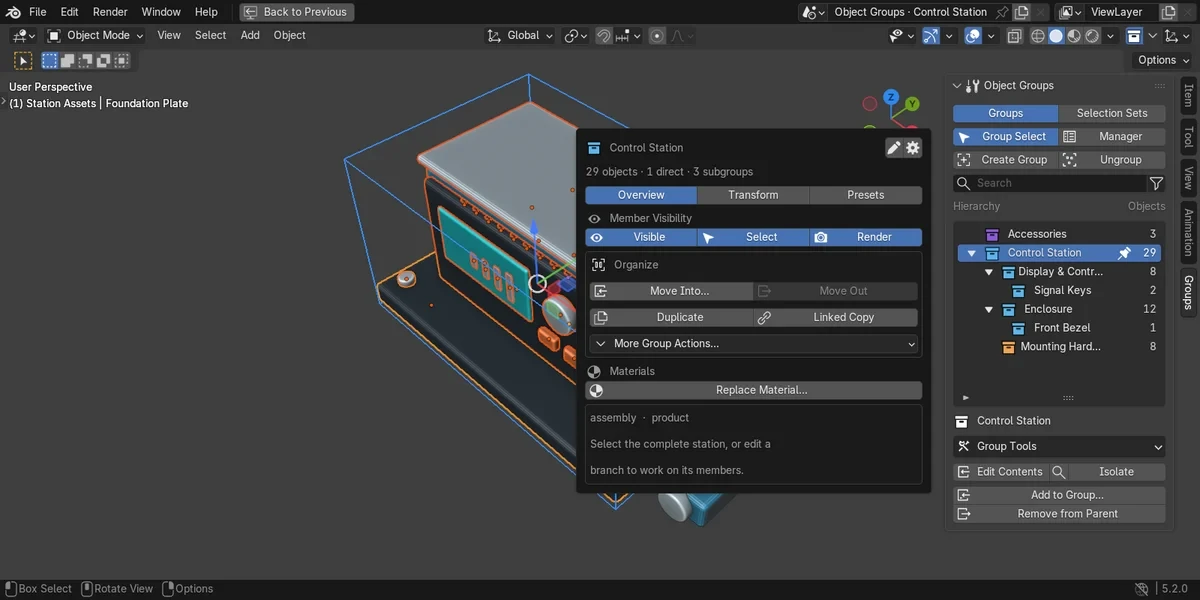Click the Ungroup button
The width and height of the screenshot is (1200, 600).
click(1112, 160)
